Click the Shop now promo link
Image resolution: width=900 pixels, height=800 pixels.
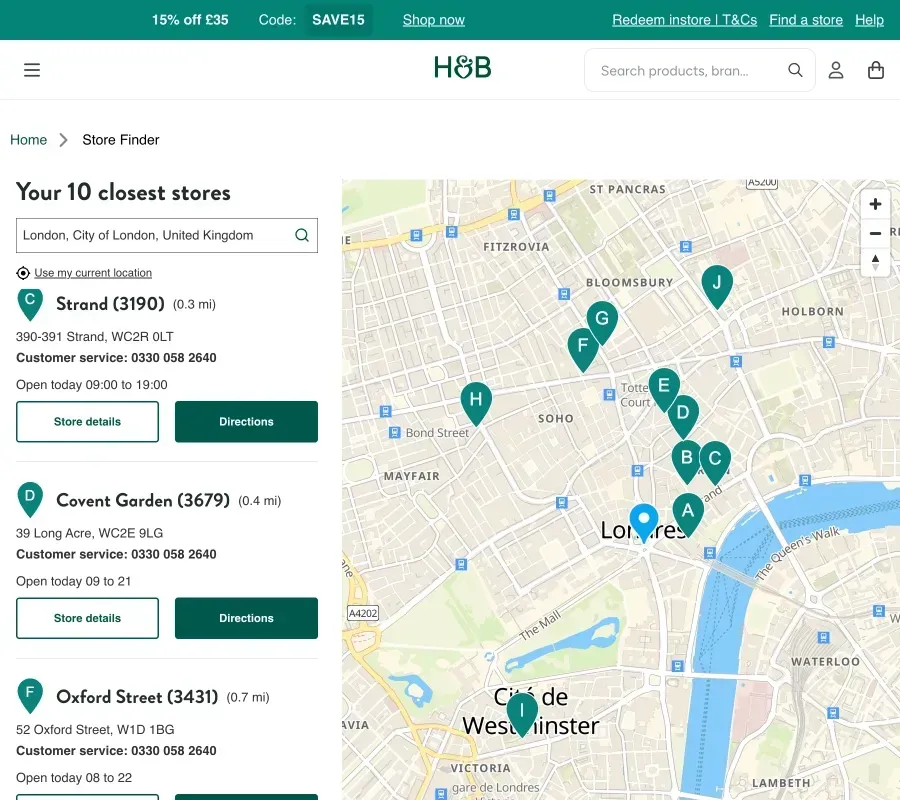(x=433, y=20)
